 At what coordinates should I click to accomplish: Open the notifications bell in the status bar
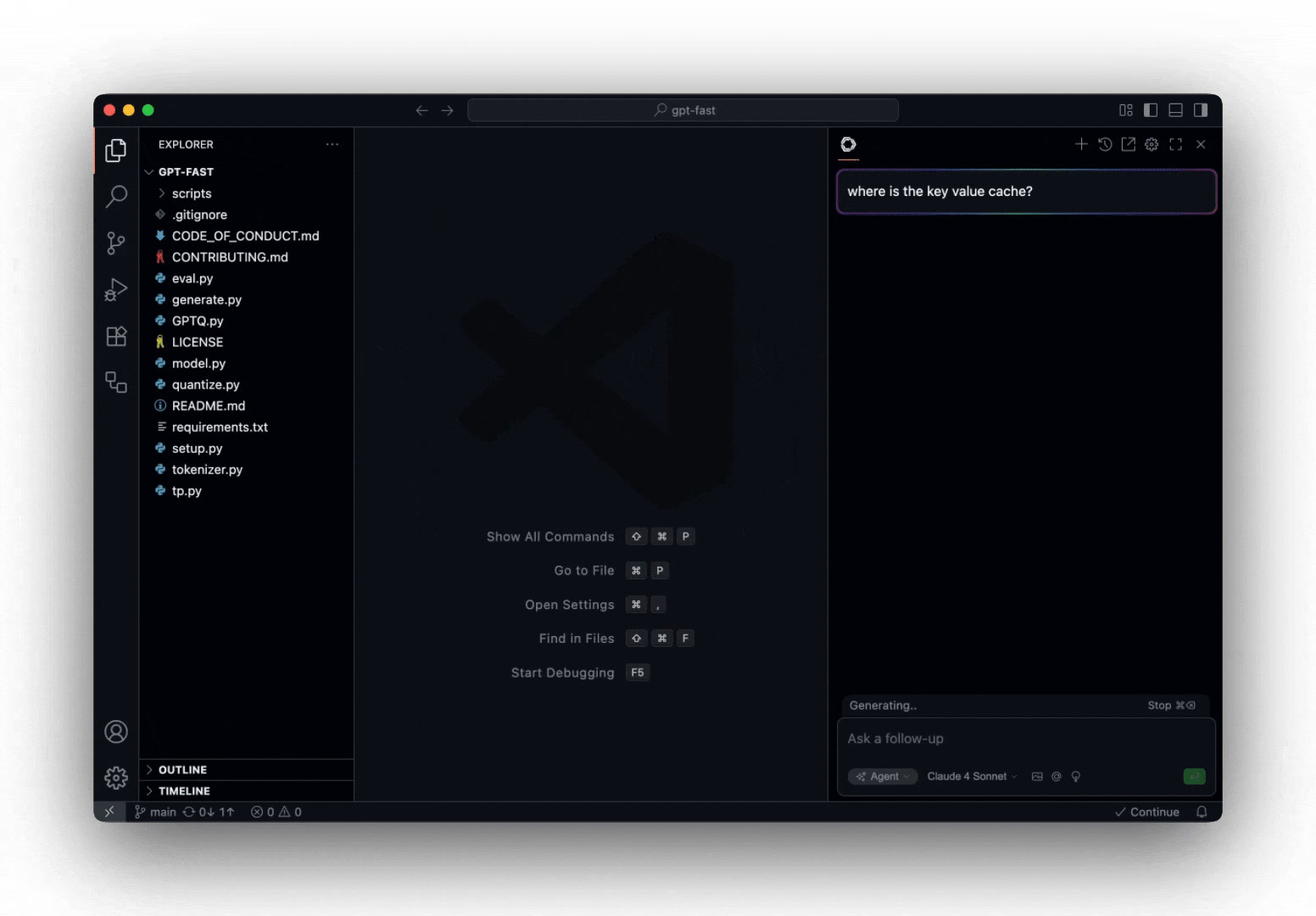click(x=1202, y=812)
